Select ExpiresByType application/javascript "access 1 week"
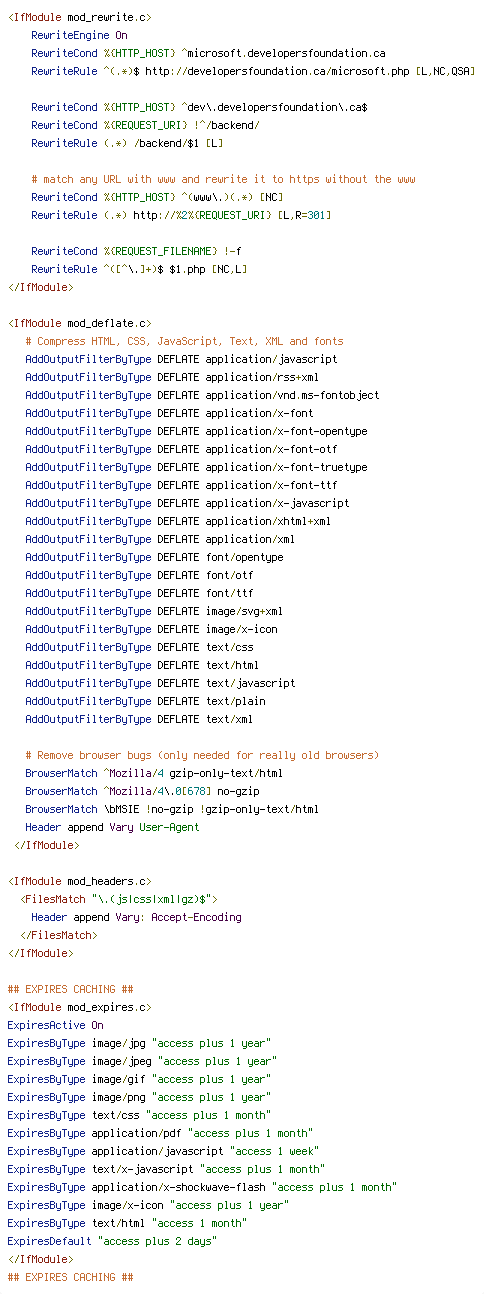This screenshot has height=1294, width=484. coord(166,1151)
